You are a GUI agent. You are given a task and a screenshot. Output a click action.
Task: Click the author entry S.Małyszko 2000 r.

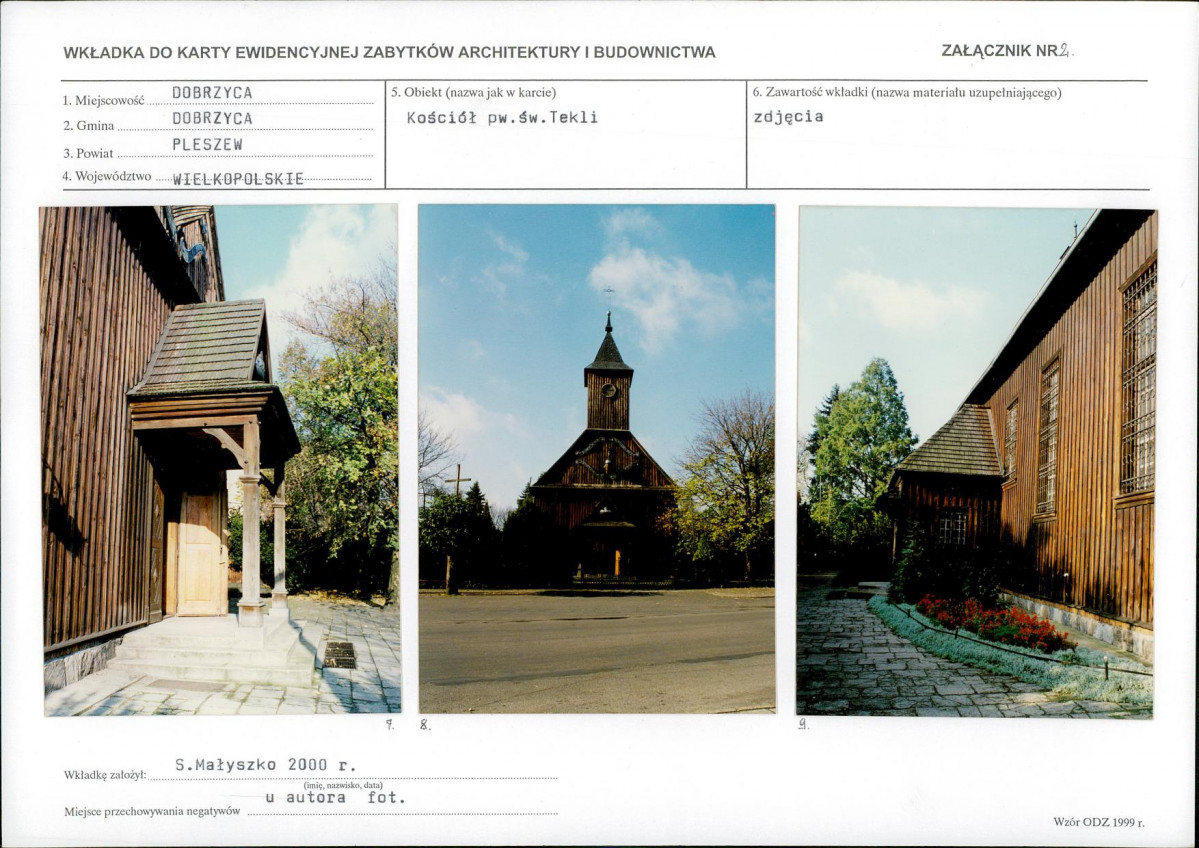coord(266,765)
